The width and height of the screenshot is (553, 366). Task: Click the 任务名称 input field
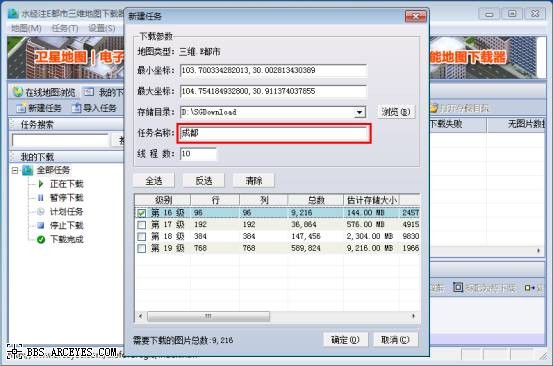click(x=274, y=133)
